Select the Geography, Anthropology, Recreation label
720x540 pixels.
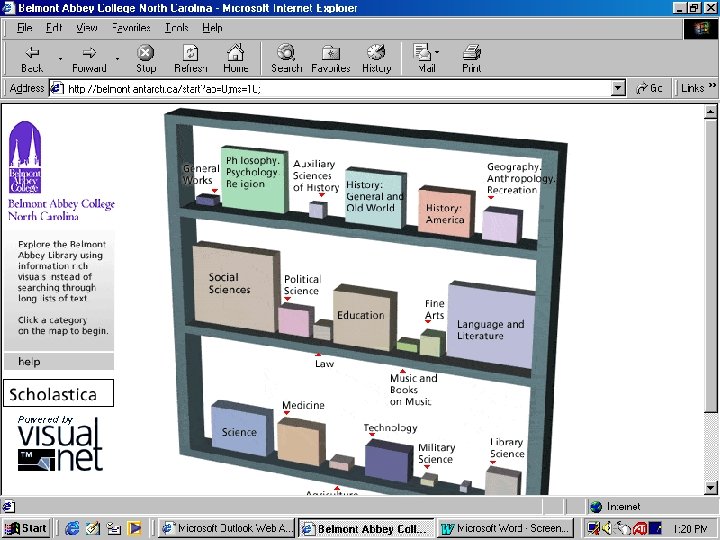(x=520, y=178)
